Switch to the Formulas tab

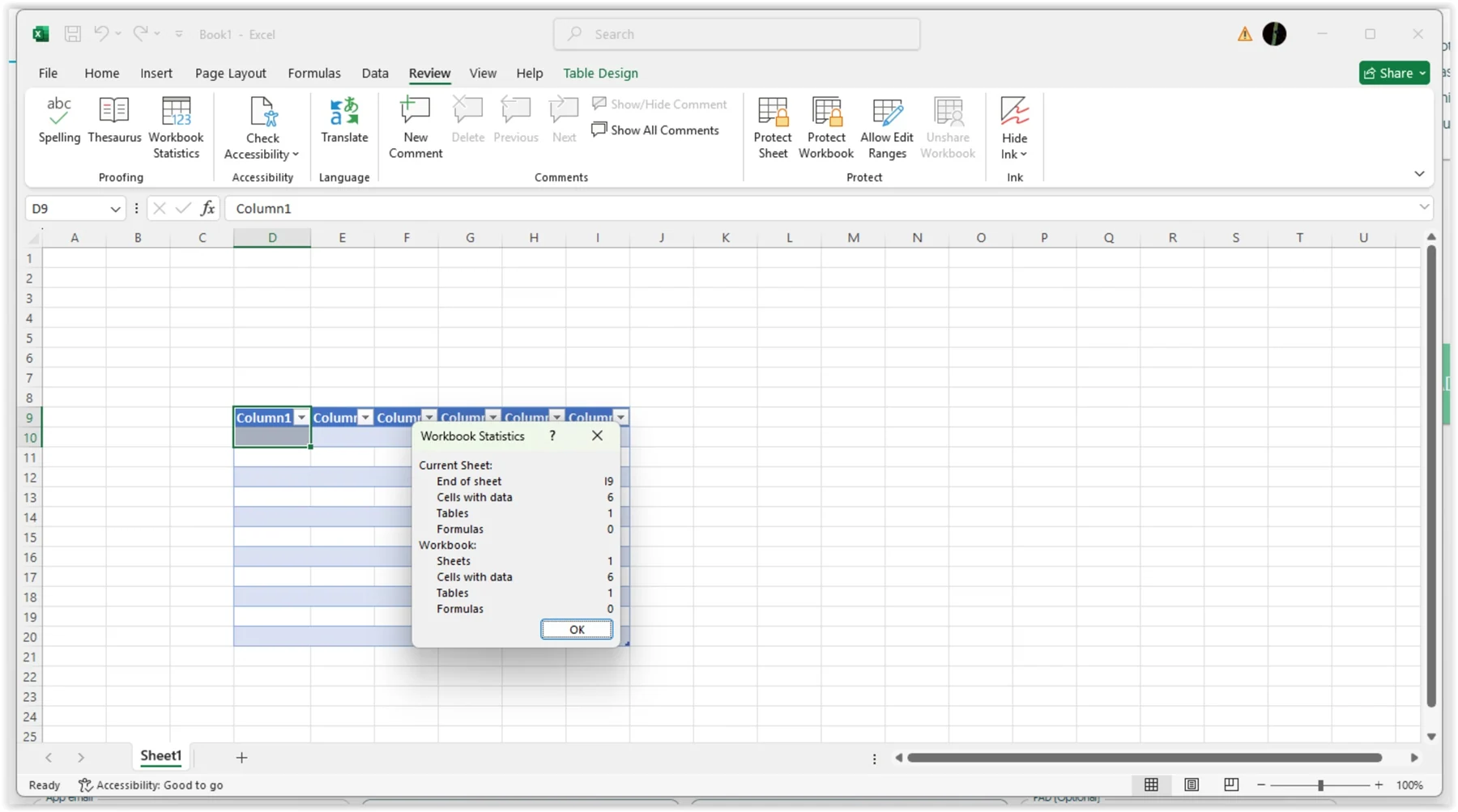tap(314, 73)
